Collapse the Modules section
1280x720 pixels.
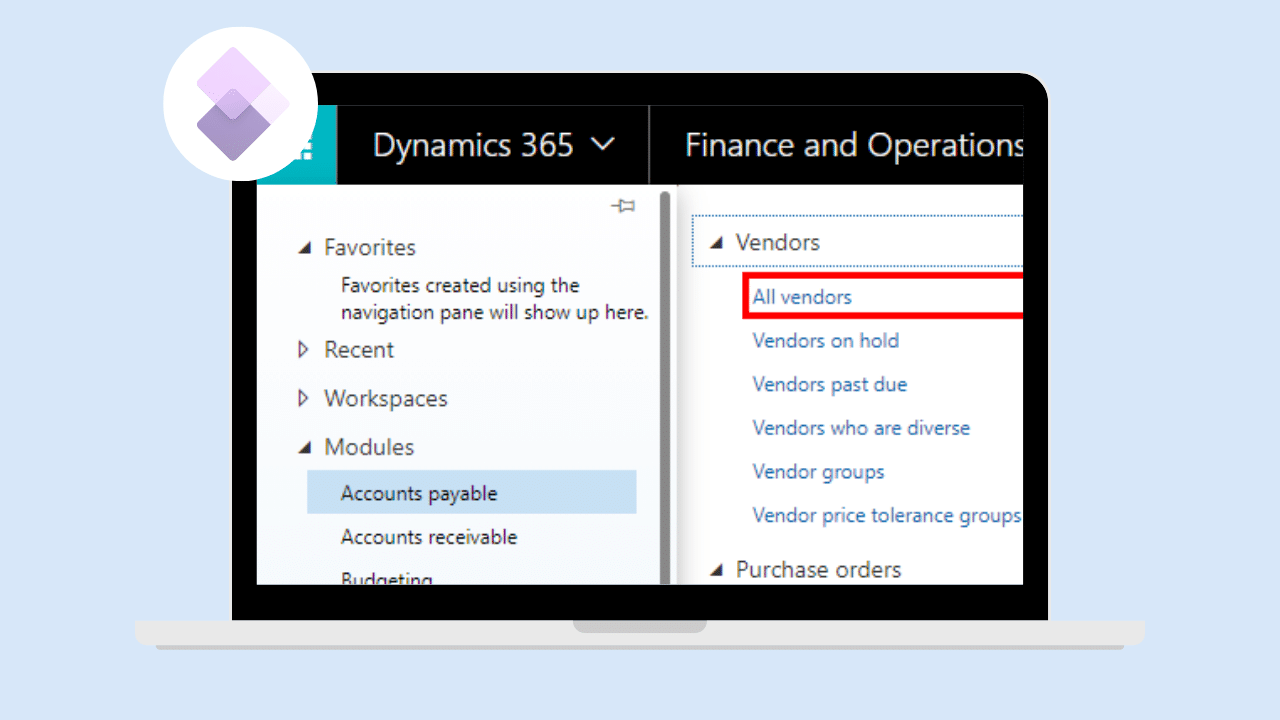305,448
